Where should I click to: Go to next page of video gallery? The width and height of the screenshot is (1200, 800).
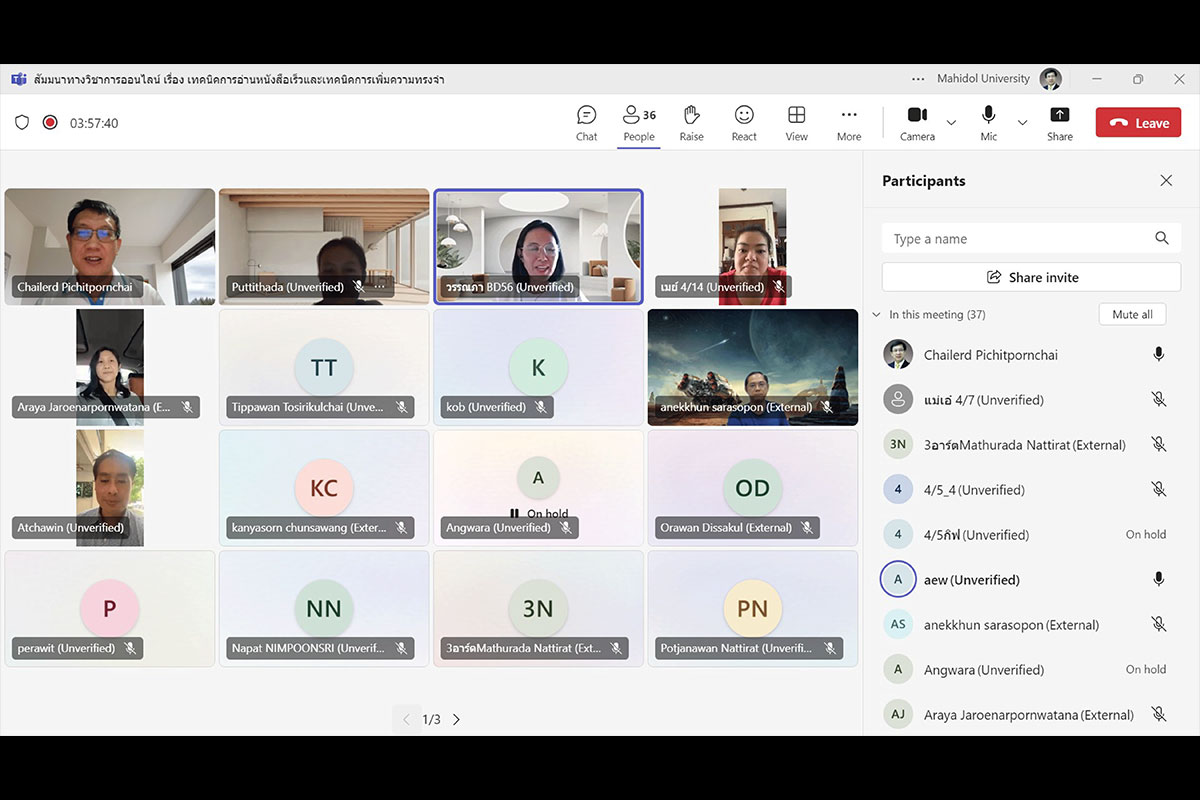(x=457, y=719)
